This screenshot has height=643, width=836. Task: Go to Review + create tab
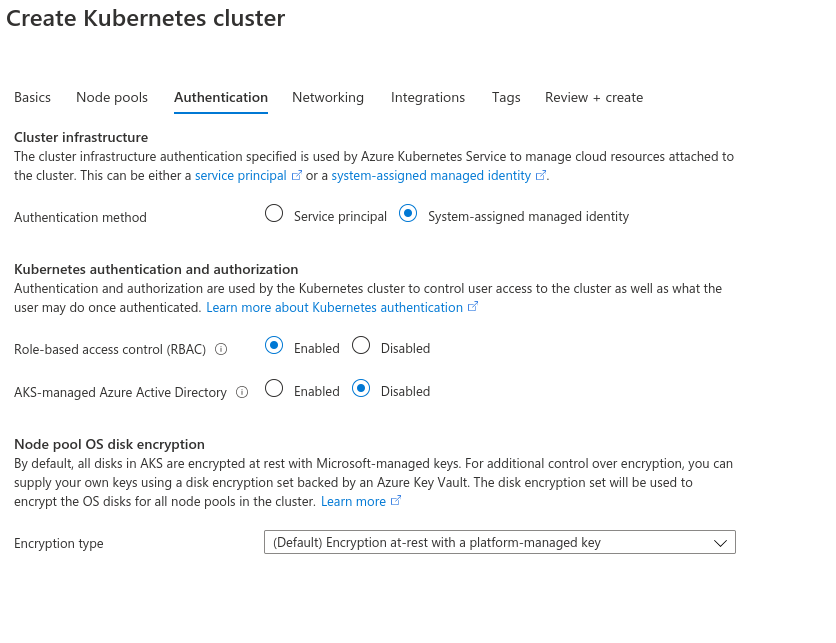tap(594, 98)
